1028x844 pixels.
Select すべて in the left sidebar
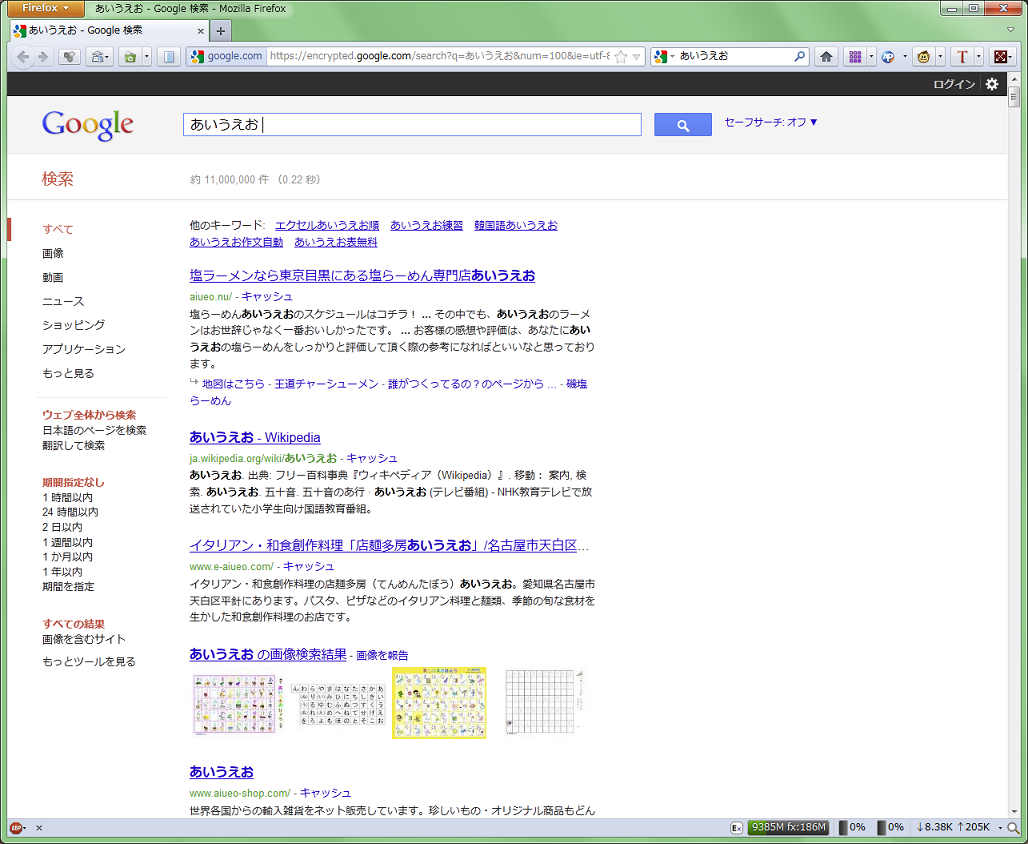[58, 229]
